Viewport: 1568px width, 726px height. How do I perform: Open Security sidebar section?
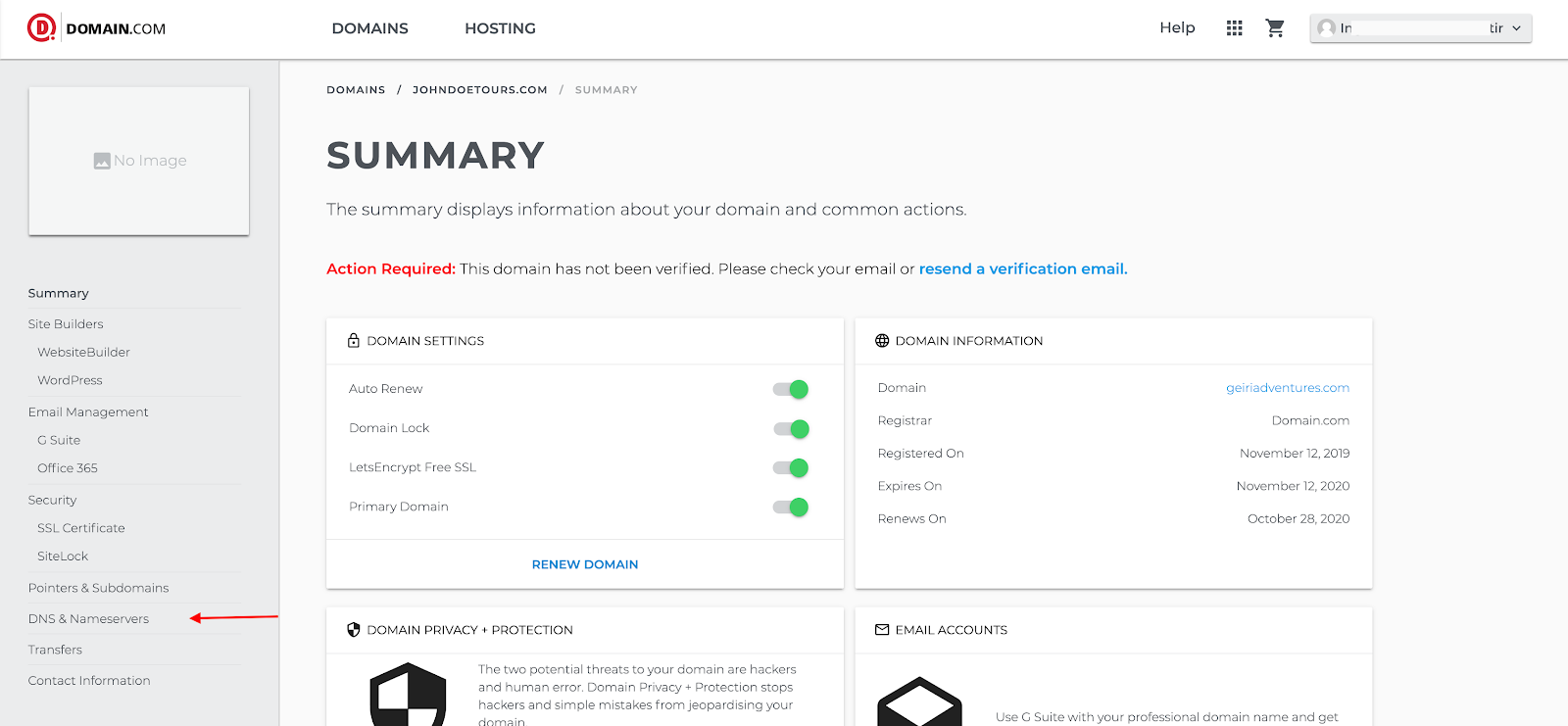coord(52,500)
